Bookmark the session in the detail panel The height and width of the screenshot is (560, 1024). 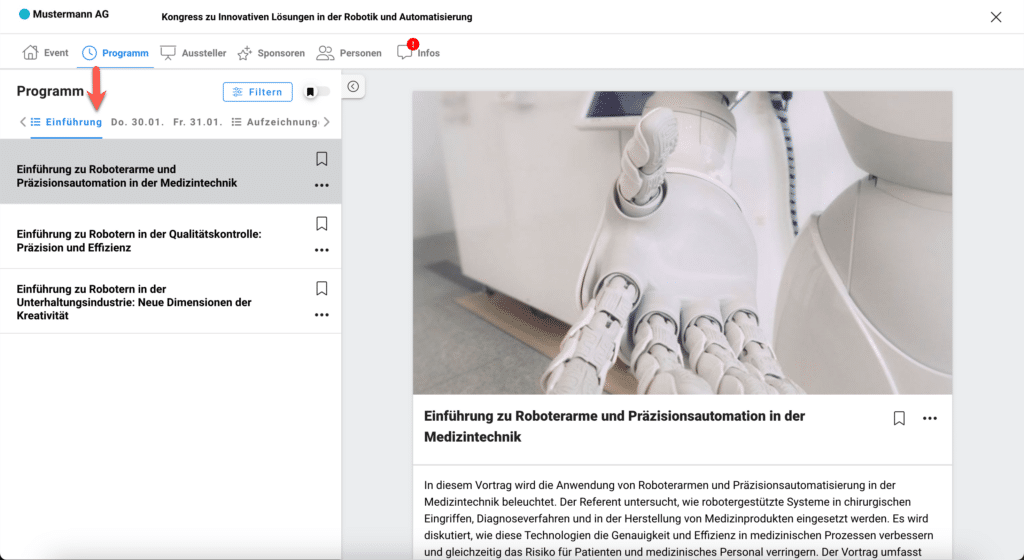(x=899, y=418)
